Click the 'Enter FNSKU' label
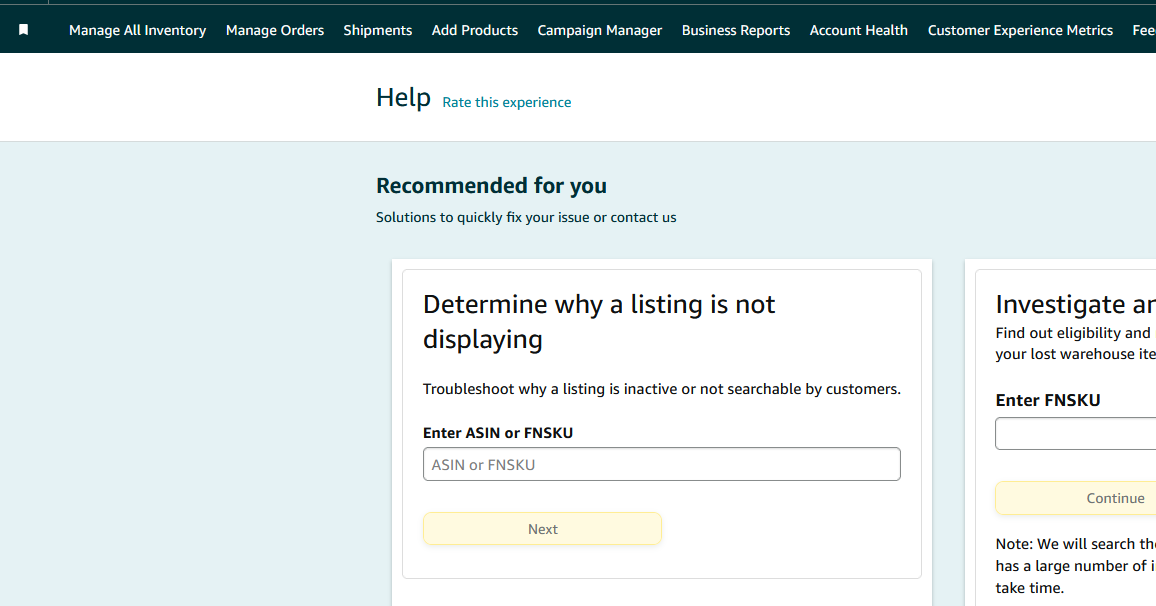Image resolution: width=1156 pixels, height=606 pixels. pyautogui.click(x=1048, y=400)
